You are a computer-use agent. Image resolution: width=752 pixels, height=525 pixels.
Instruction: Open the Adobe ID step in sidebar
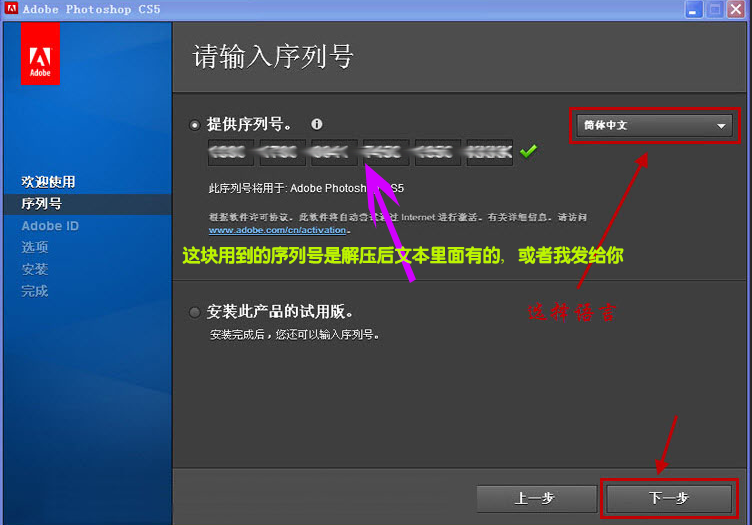pyautogui.click(x=50, y=226)
